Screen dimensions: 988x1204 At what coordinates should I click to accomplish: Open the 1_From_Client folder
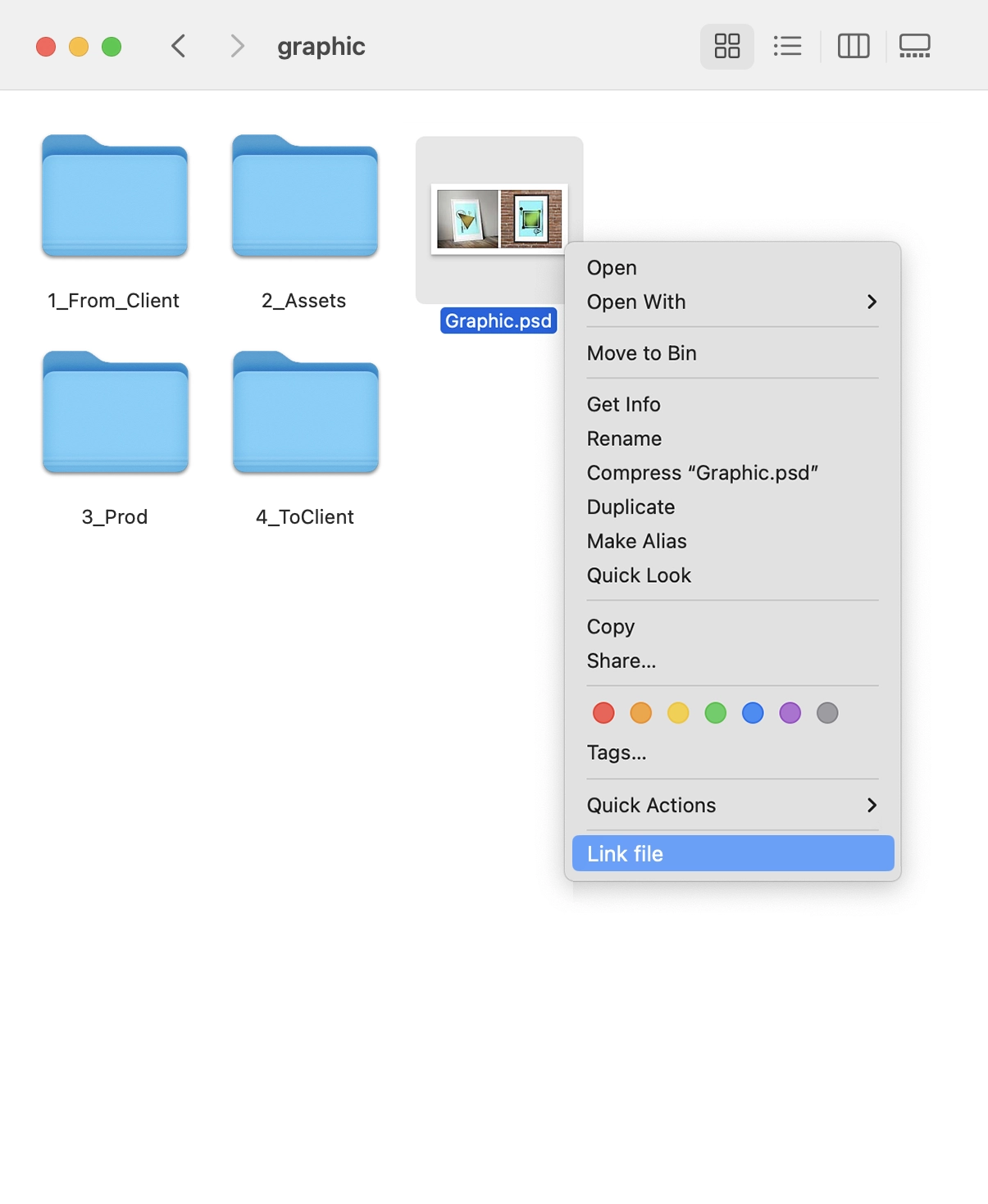click(x=114, y=197)
